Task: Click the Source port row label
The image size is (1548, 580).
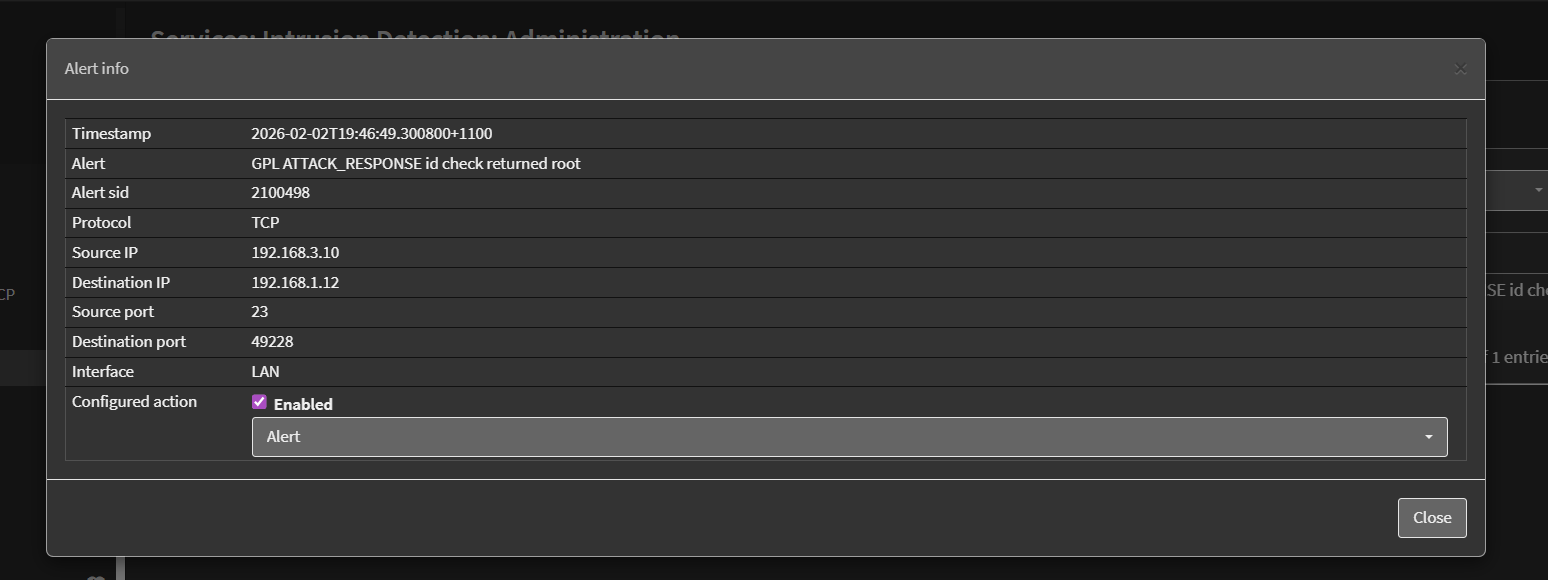Action: (x=113, y=312)
